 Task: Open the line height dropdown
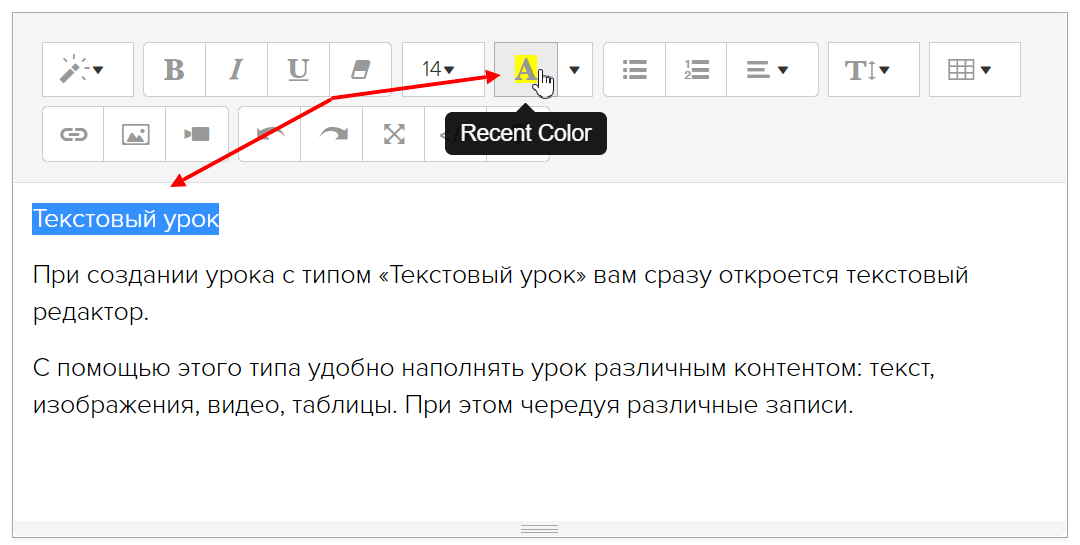[x=867, y=70]
